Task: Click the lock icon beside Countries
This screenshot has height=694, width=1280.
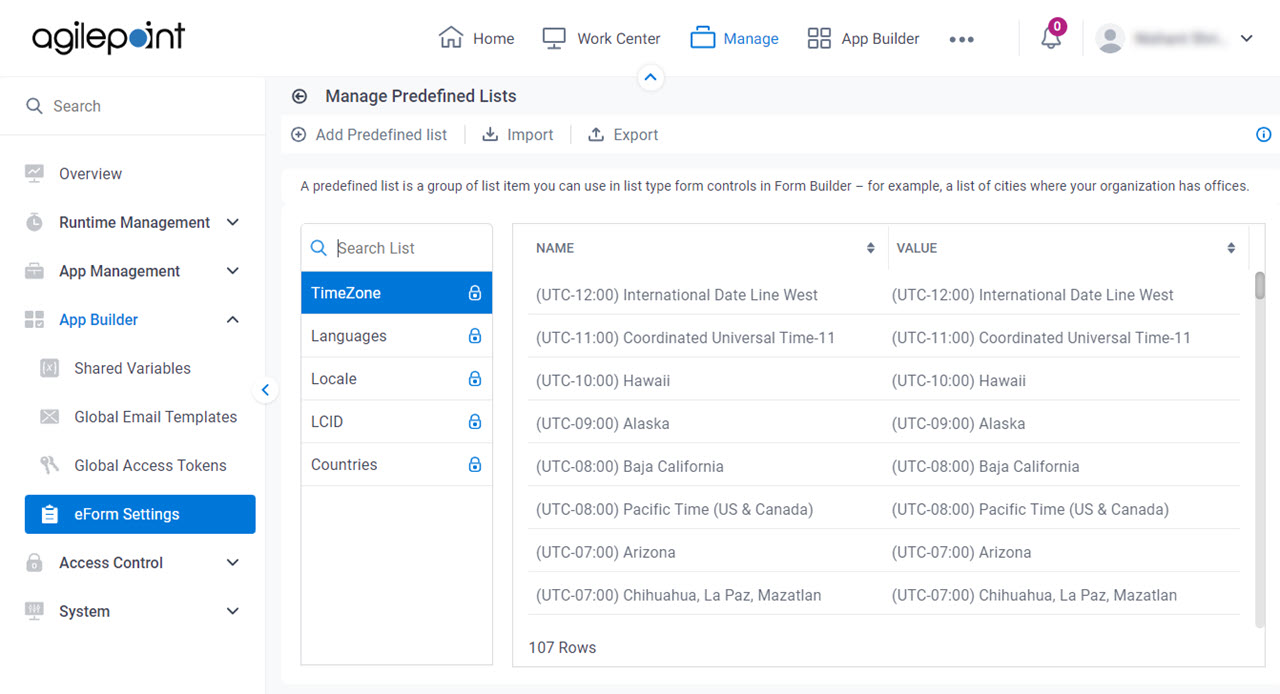Action: coord(475,465)
